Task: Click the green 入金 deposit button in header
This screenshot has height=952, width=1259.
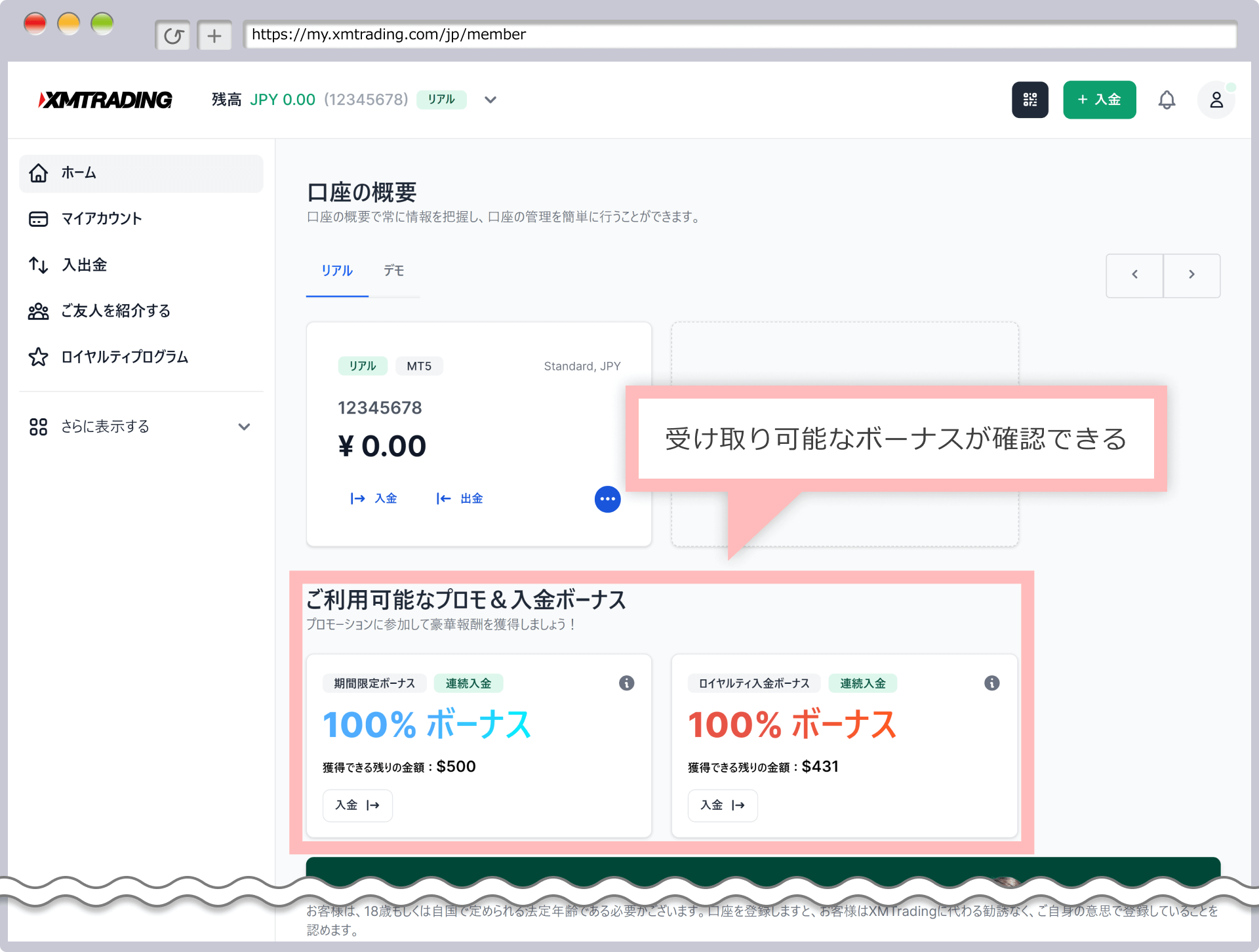Action: 1099,100
